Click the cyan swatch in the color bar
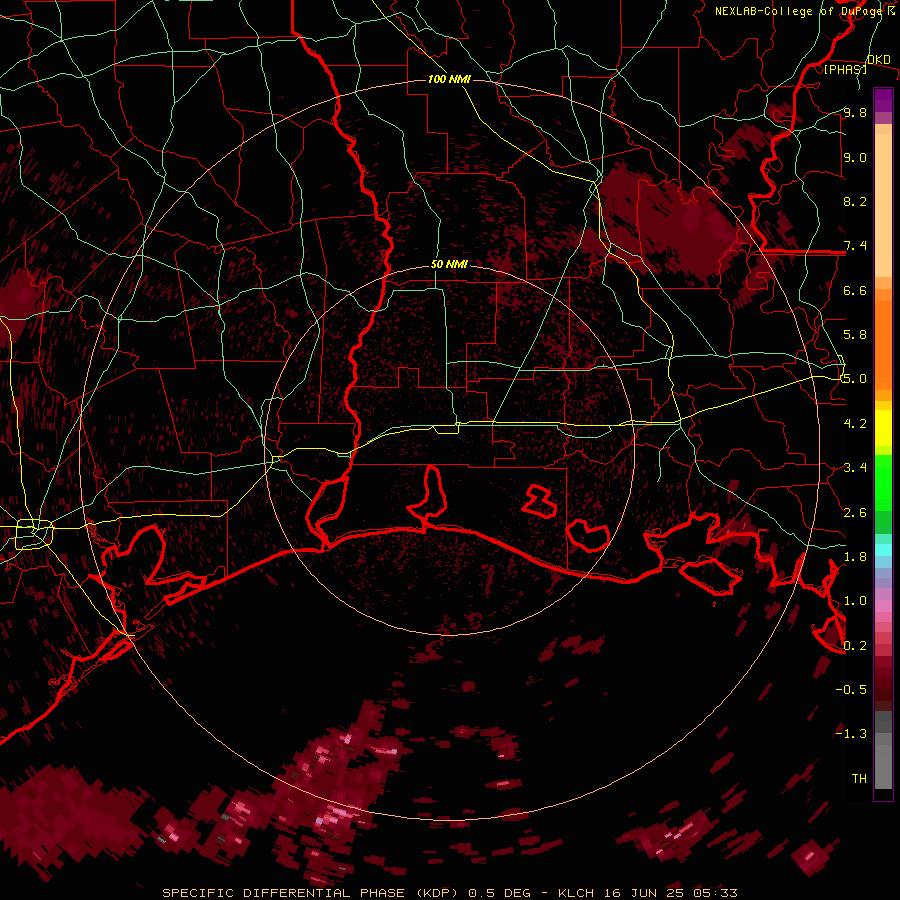The image size is (900, 900). tap(883, 549)
